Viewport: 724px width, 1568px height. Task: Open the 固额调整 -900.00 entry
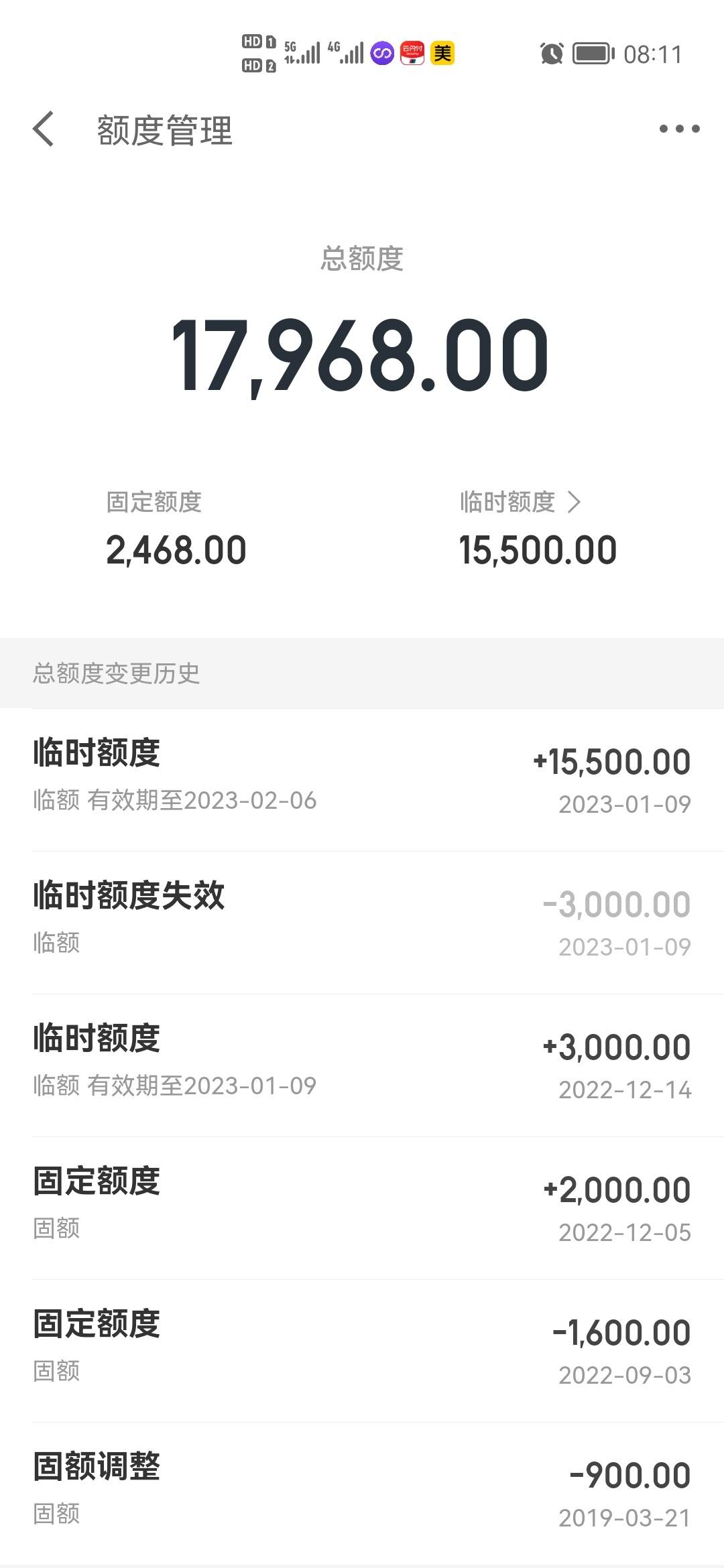pos(362,1494)
